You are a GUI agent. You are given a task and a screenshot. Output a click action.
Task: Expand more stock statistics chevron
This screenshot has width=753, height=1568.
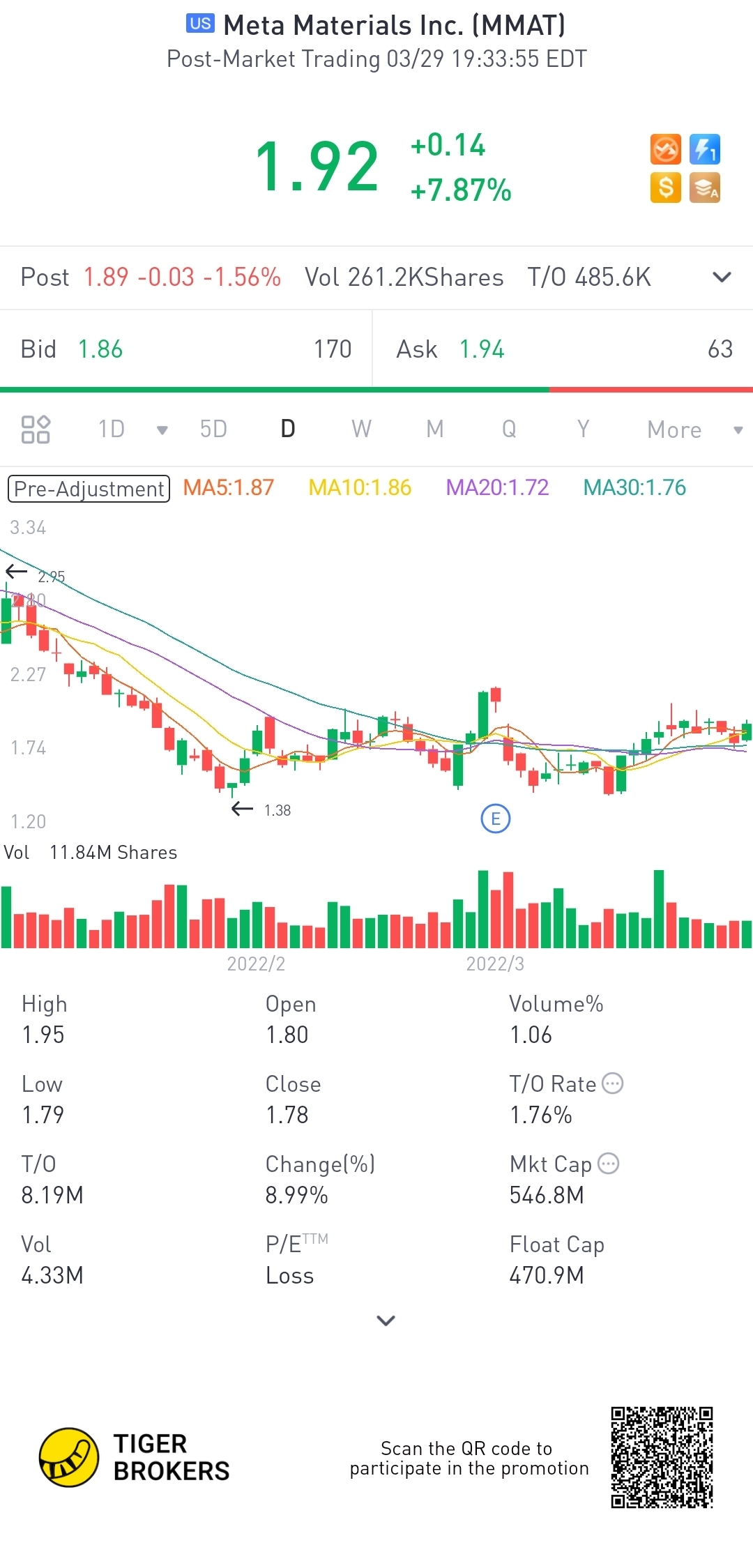coord(386,1320)
